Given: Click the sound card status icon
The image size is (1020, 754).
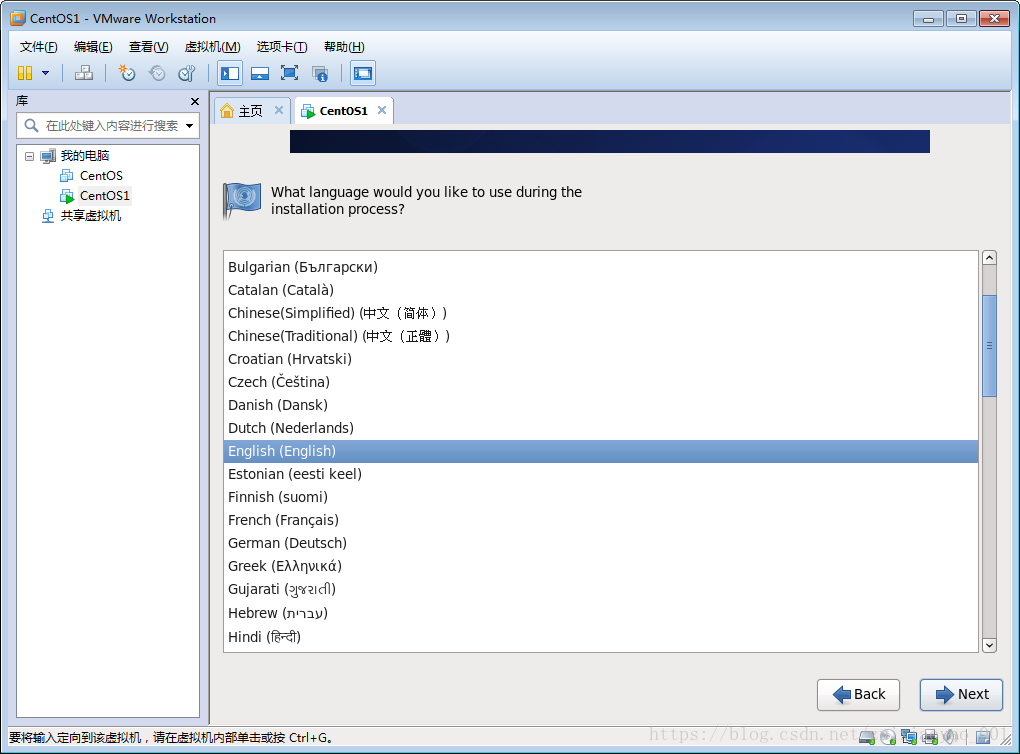Looking at the screenshot, I should pyautogui.click(x=950, y=736).
